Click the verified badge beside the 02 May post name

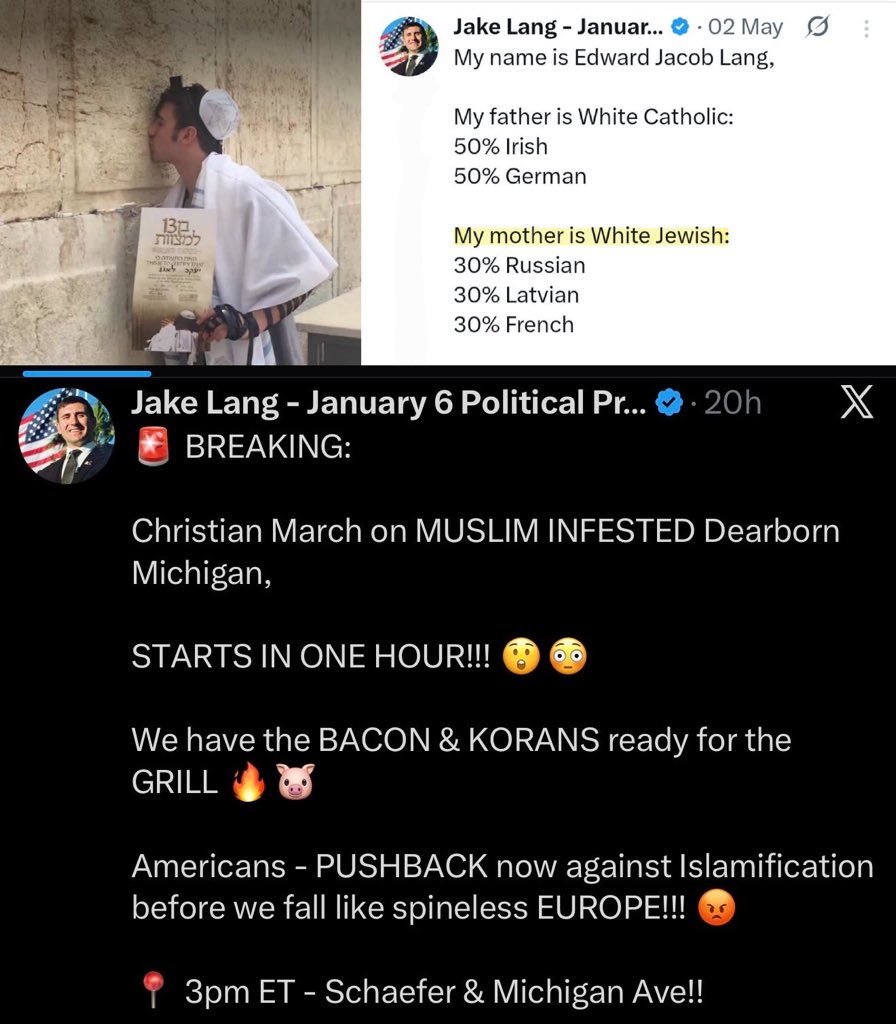point(680,27)
